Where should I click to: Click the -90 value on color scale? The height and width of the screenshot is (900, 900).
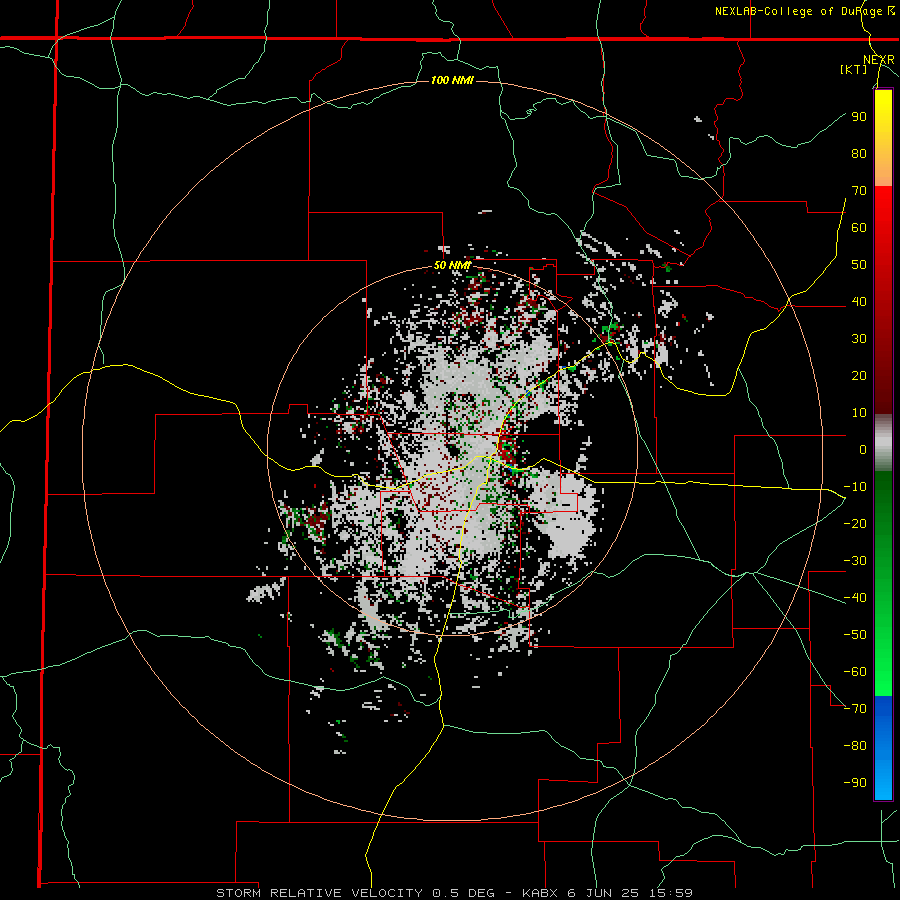pos(855,783)
